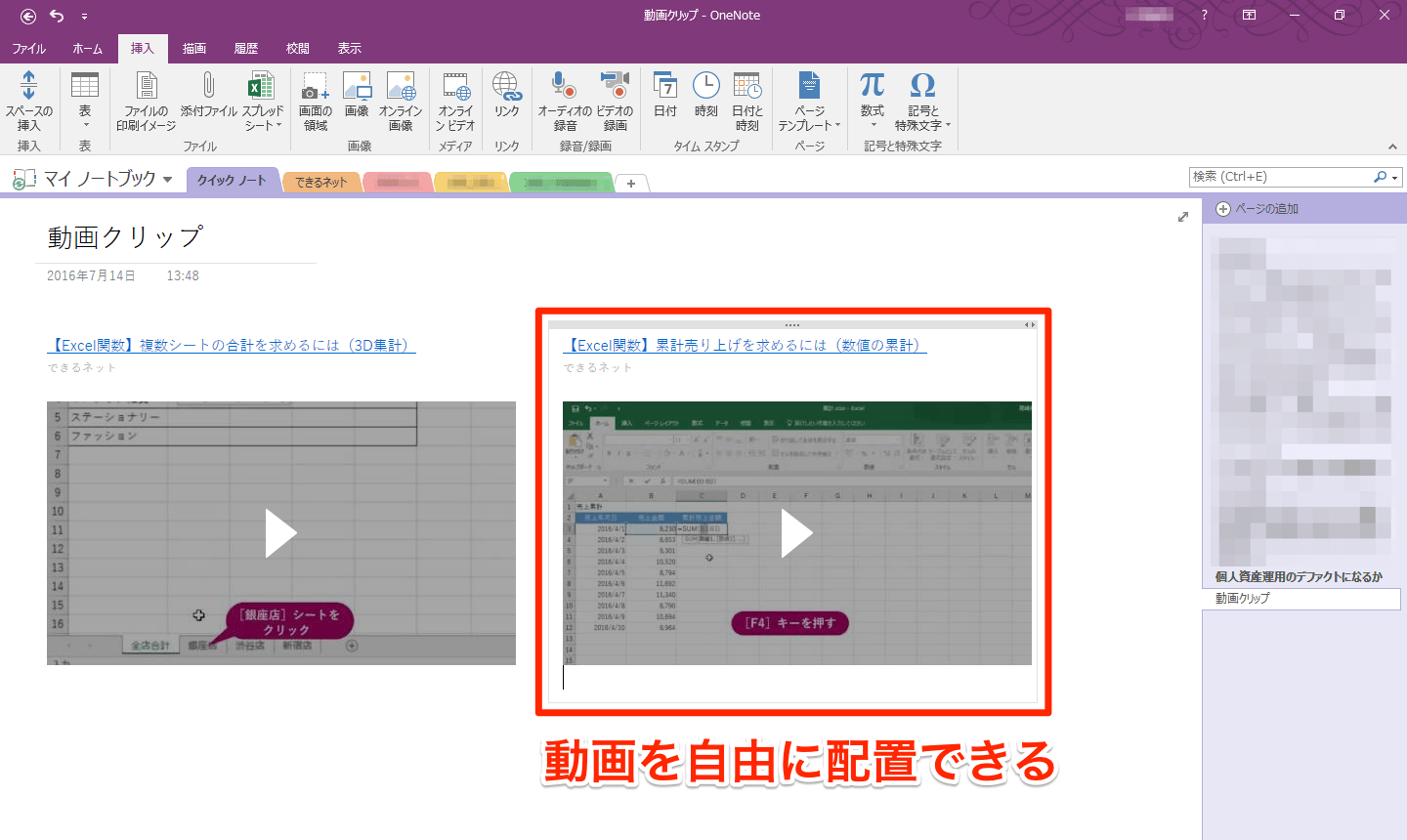The width and height of the screenshot is (1407, 840).
Task: Click the Back arrow in title bar
Action: (x=28, y=16)
